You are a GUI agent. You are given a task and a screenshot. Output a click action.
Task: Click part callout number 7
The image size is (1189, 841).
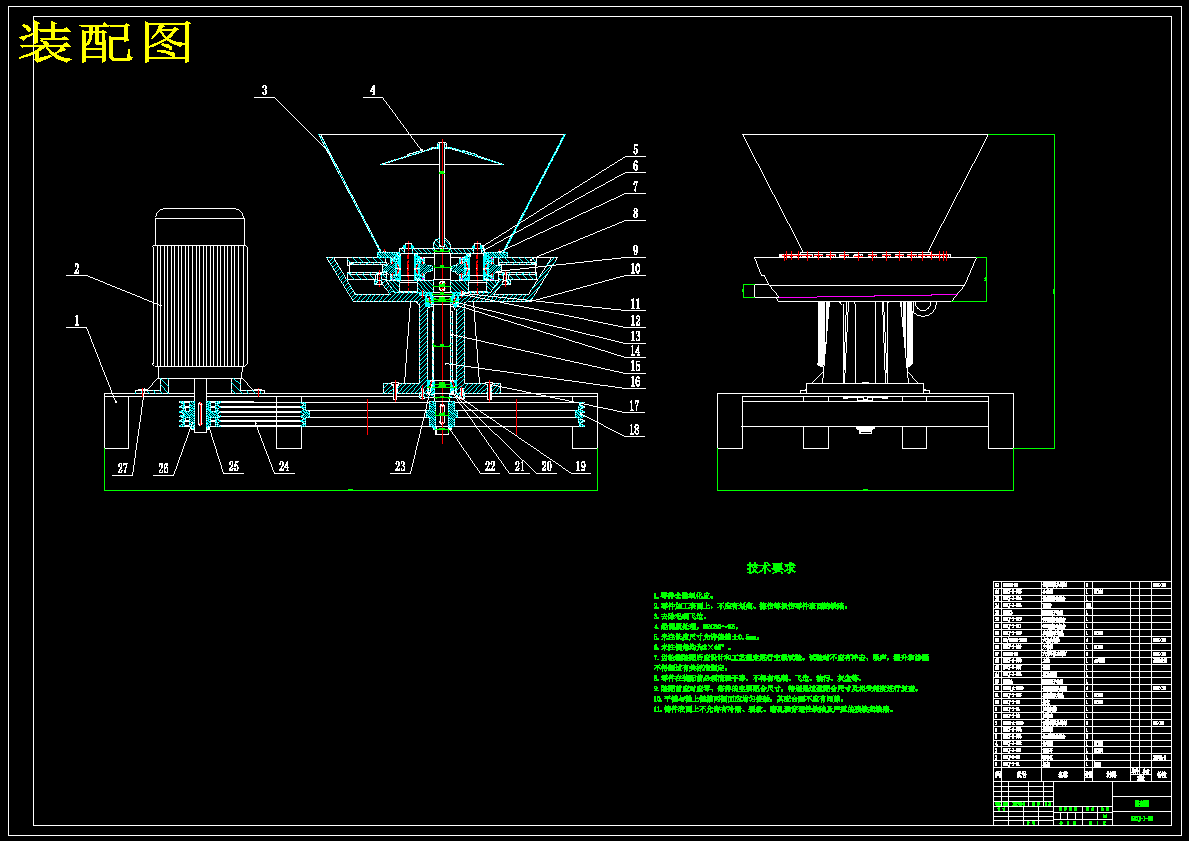click(x=635, y=187)
